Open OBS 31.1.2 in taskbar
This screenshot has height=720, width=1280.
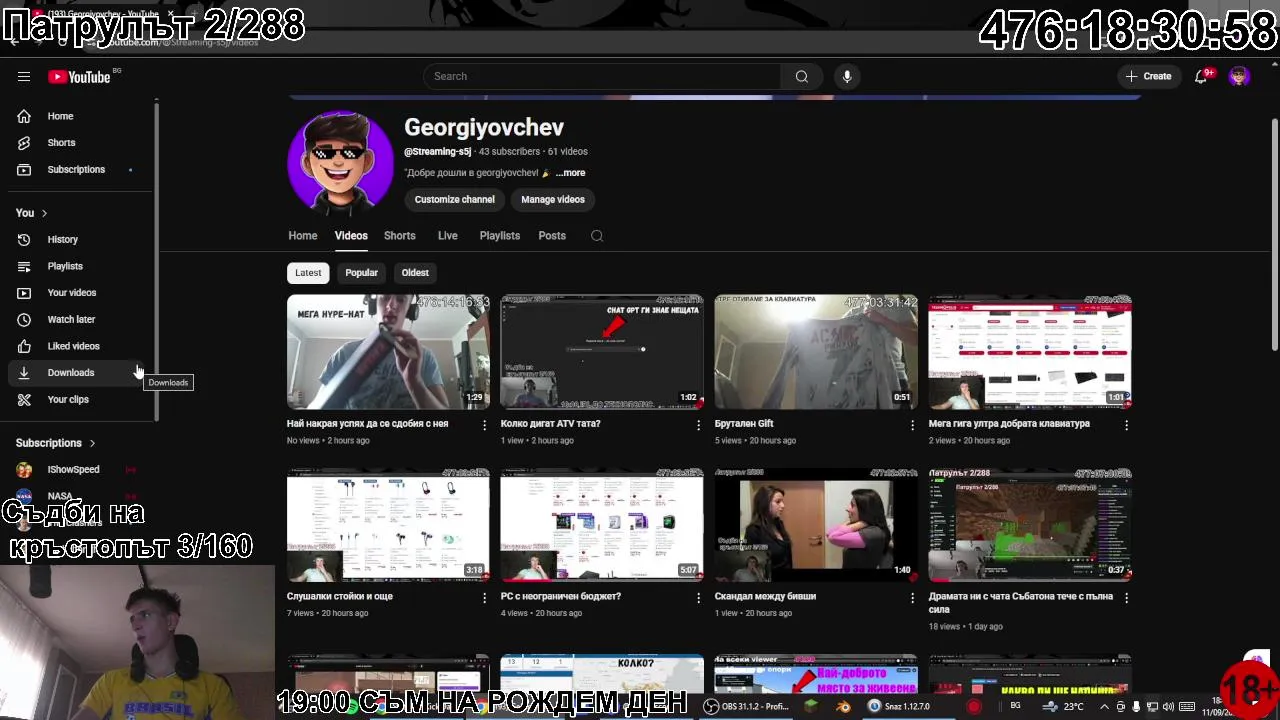coord(746,706)
